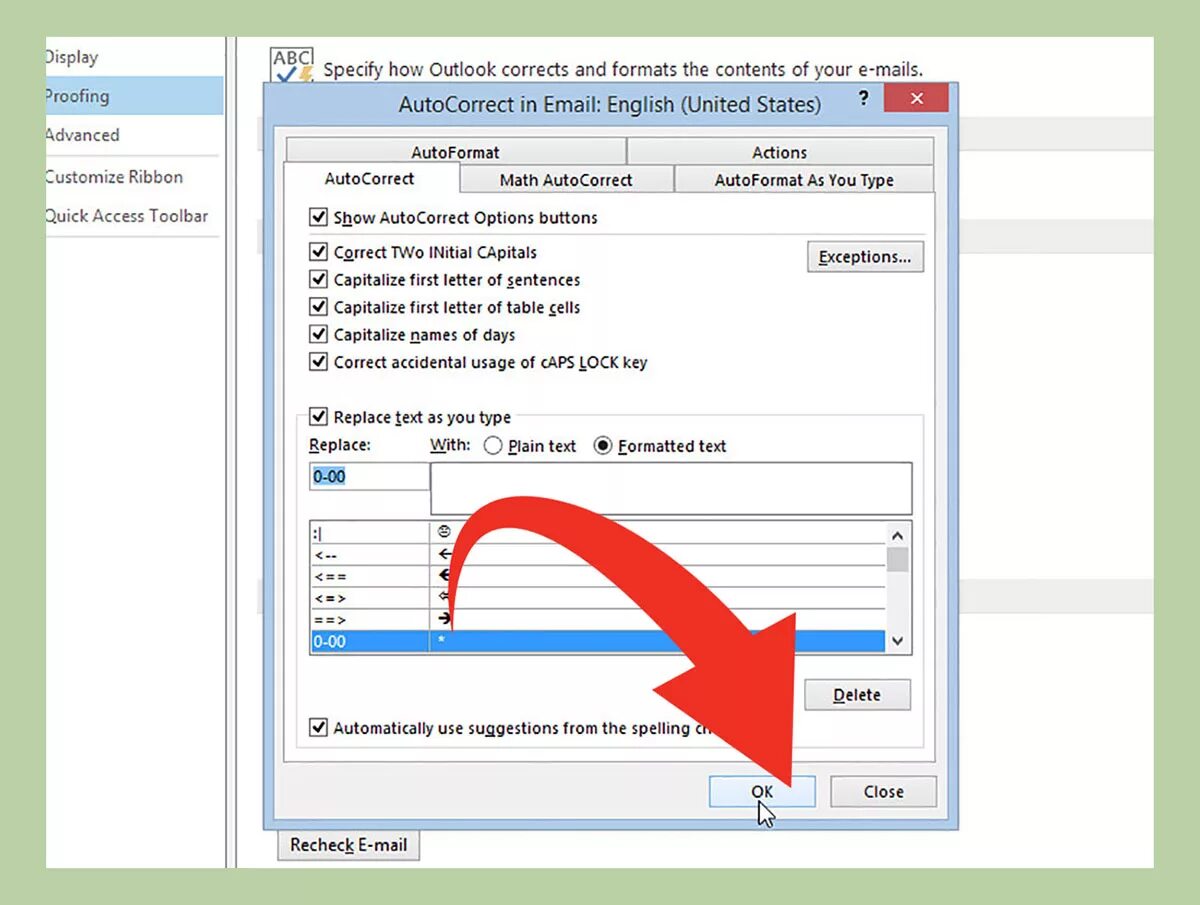This screenshot has height=905, width=1200.
Task: Click the list scrollbar up arrow
Action: (x=897, y=535)
